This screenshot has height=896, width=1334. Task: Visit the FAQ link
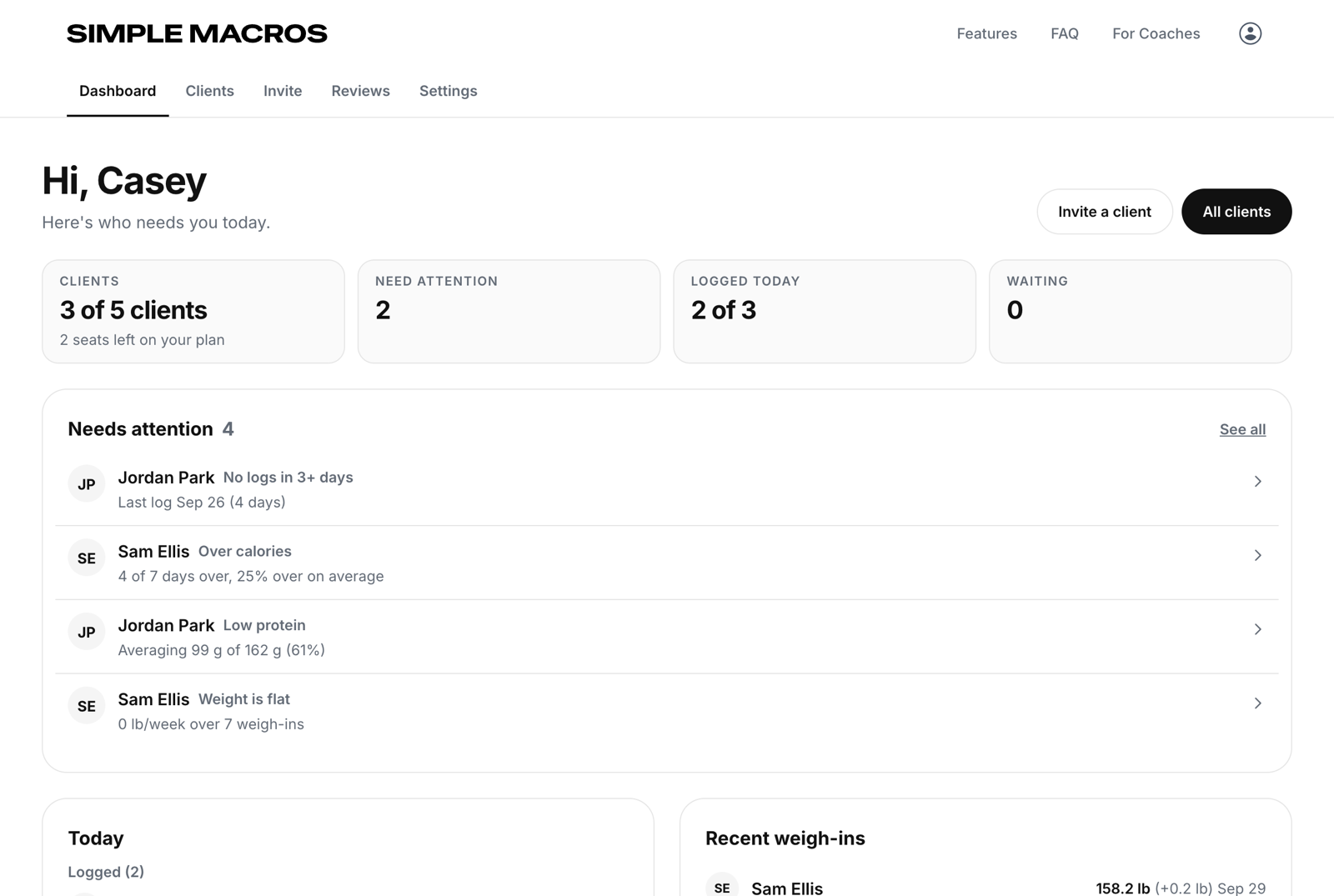pyautogui.click(x=1065, y=33)
